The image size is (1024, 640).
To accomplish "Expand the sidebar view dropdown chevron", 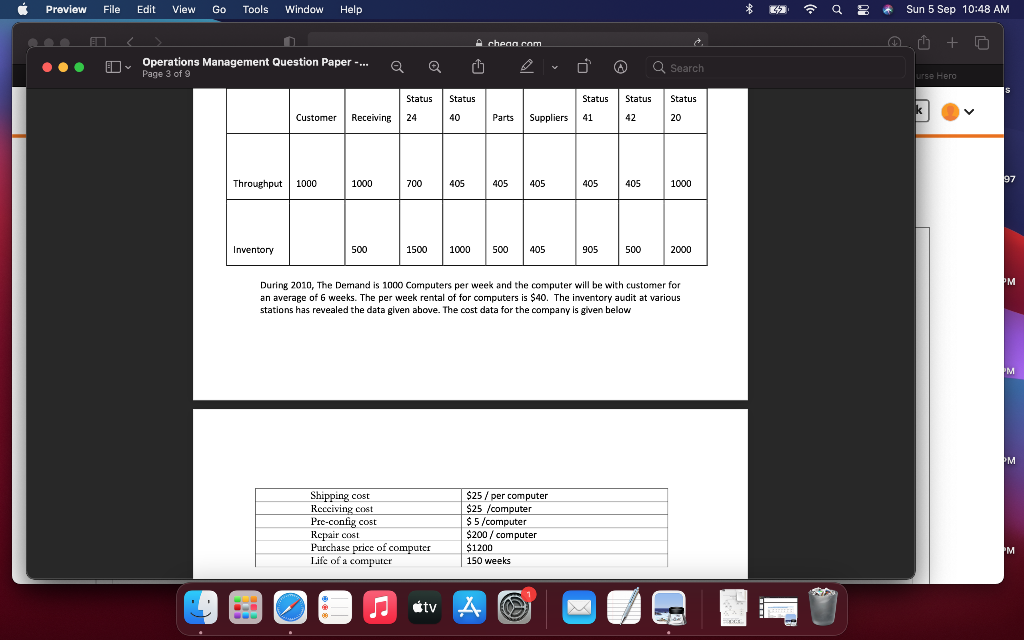I will tap(126, 67).
